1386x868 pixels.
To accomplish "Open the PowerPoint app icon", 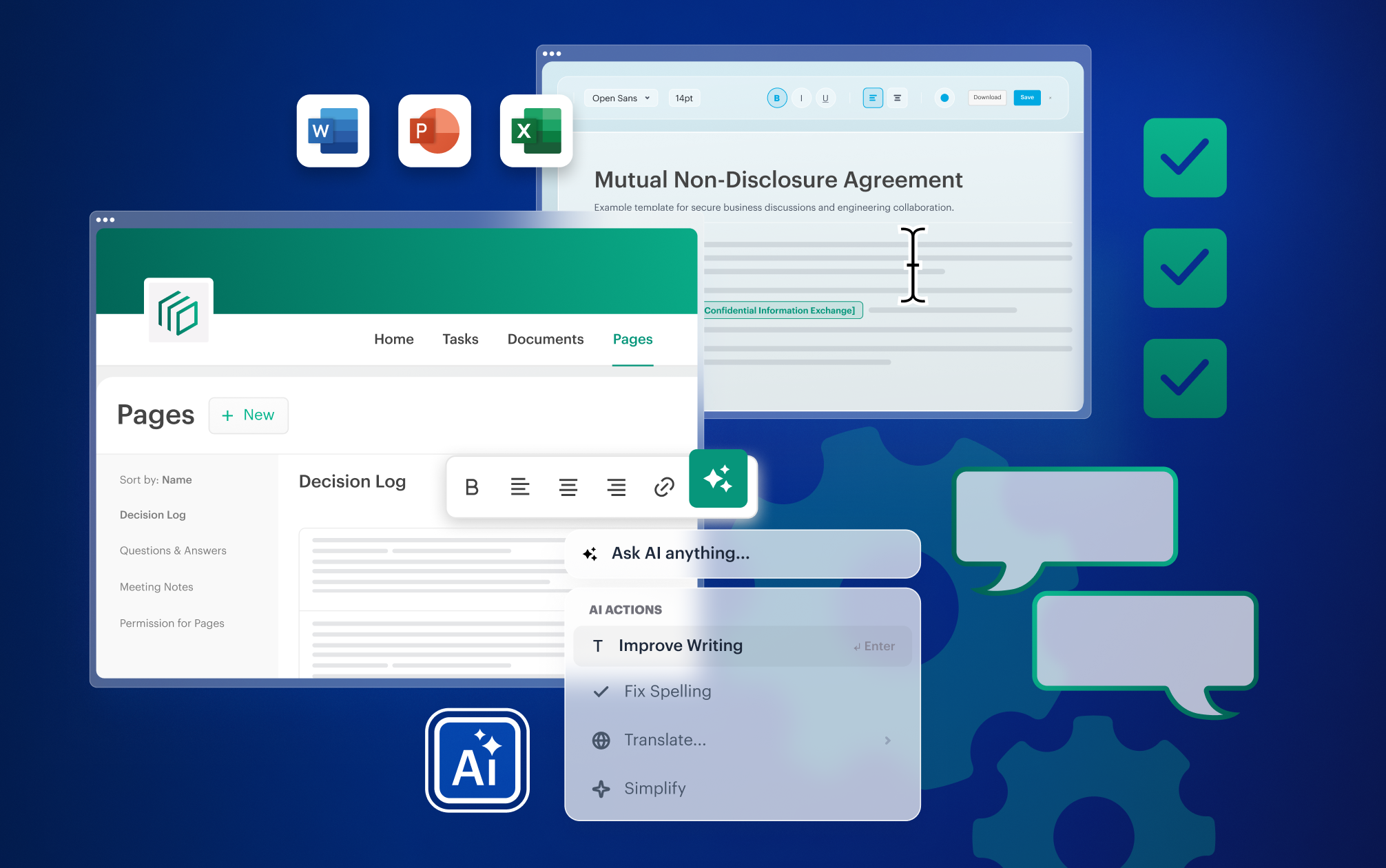I will (x=435, y=131).
